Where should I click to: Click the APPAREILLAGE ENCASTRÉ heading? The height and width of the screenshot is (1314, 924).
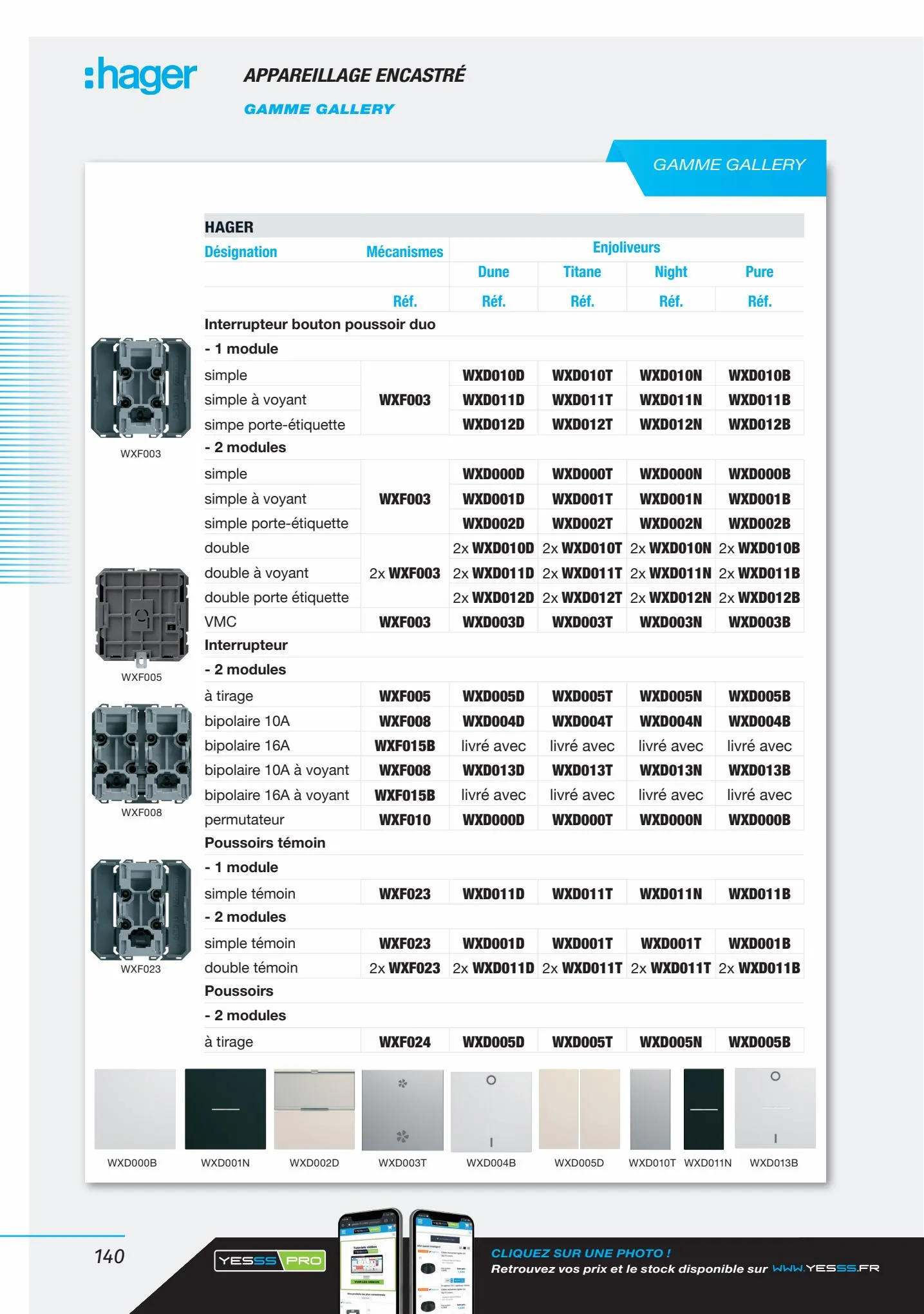coord(354,75)
